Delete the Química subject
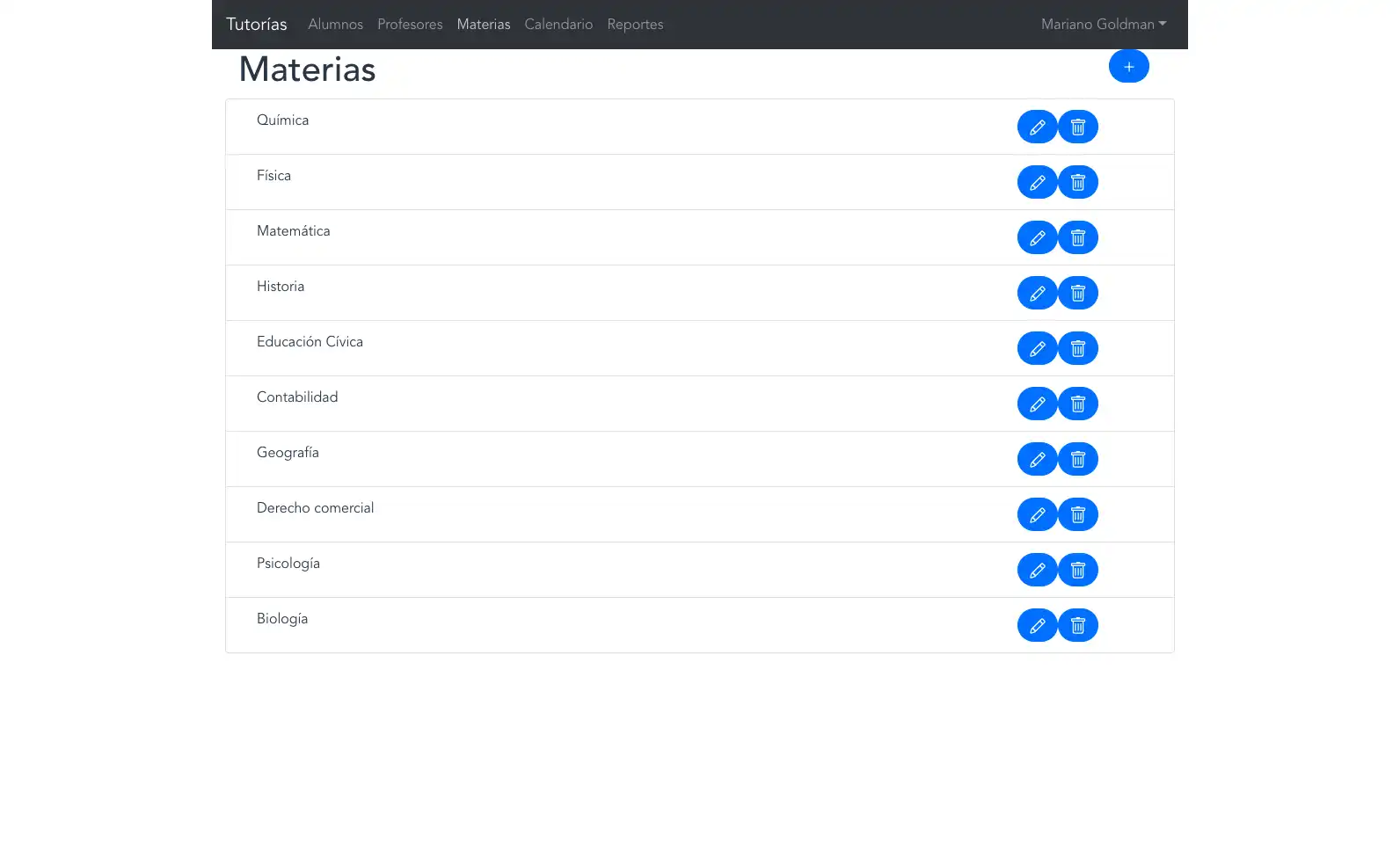 click(x=1077, y=127)
